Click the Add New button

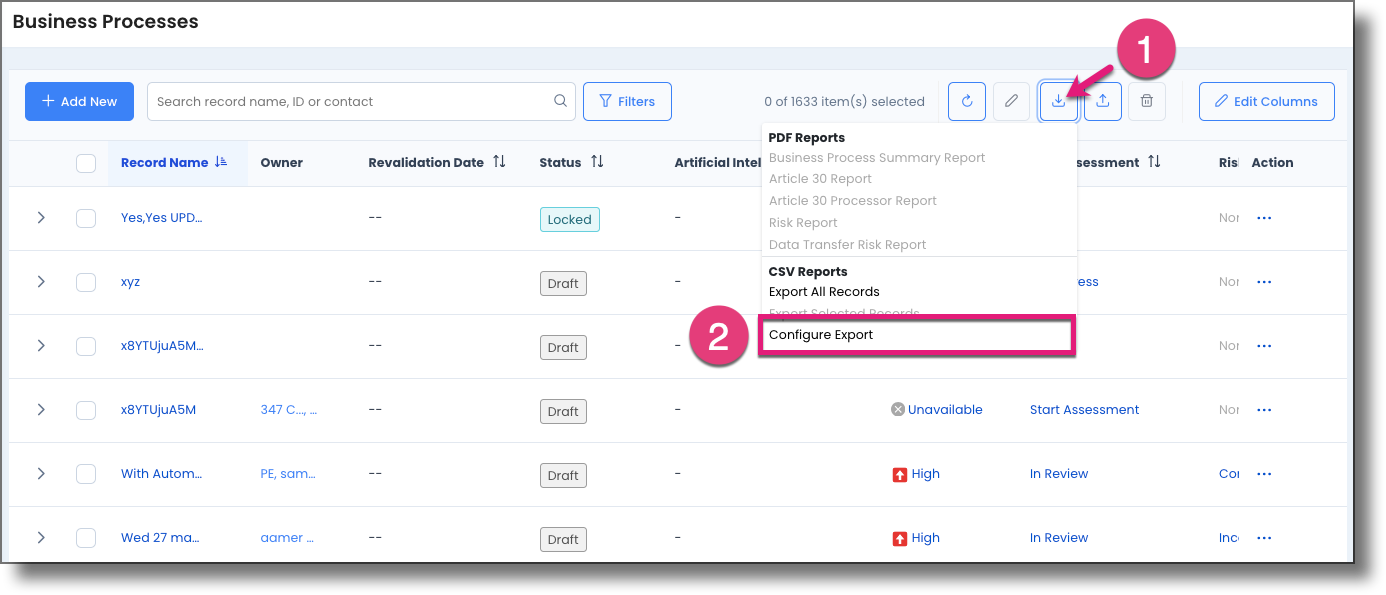tap(79, 101)
